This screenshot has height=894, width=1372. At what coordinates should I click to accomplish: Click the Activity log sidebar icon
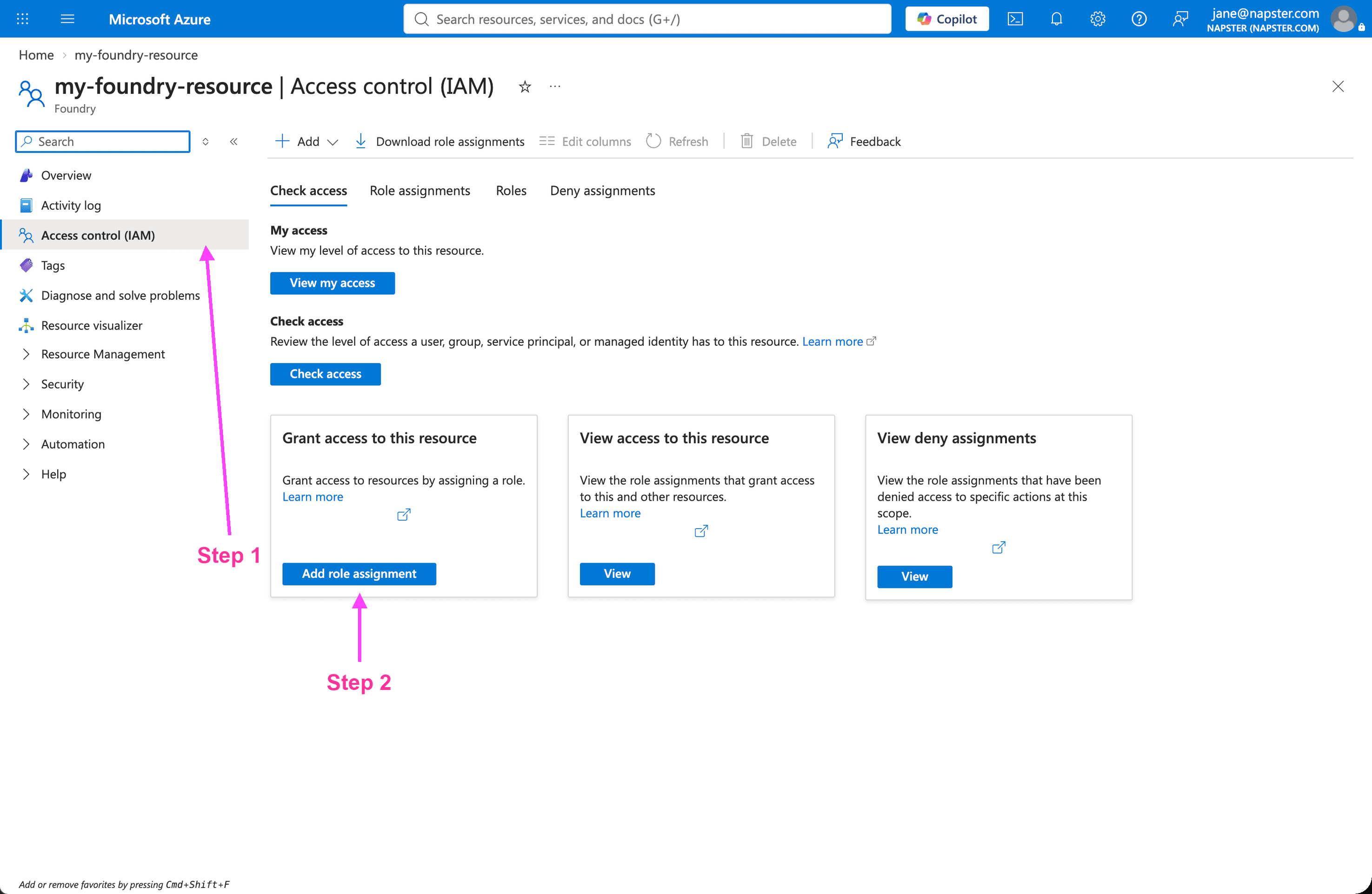(x=26, y=205)
